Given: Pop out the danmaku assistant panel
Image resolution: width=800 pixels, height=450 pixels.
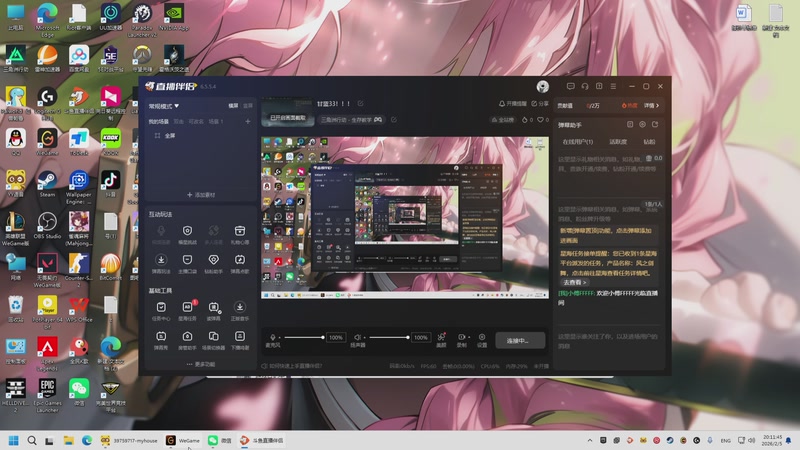Looking at the screenshot, I should coord(655,124).
